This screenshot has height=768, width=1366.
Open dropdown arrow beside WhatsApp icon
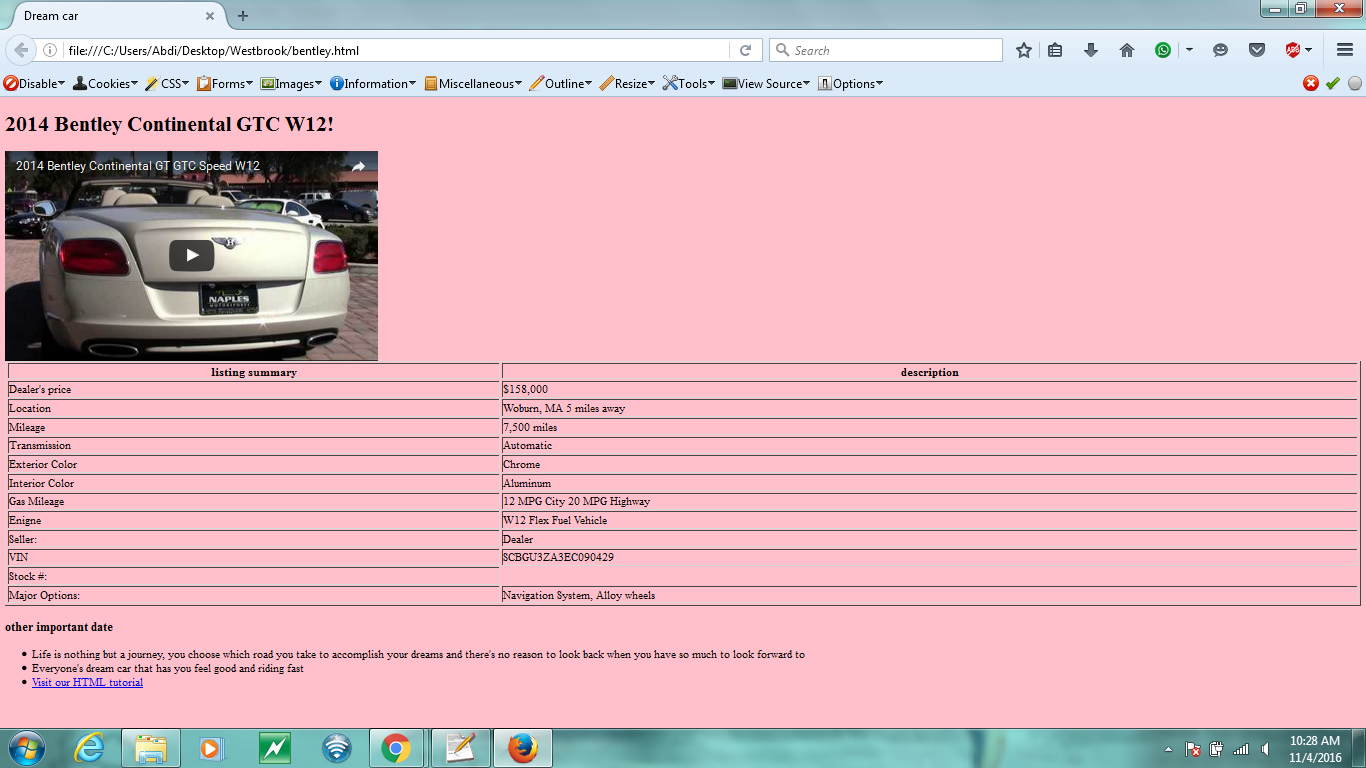click(1189, 50)
